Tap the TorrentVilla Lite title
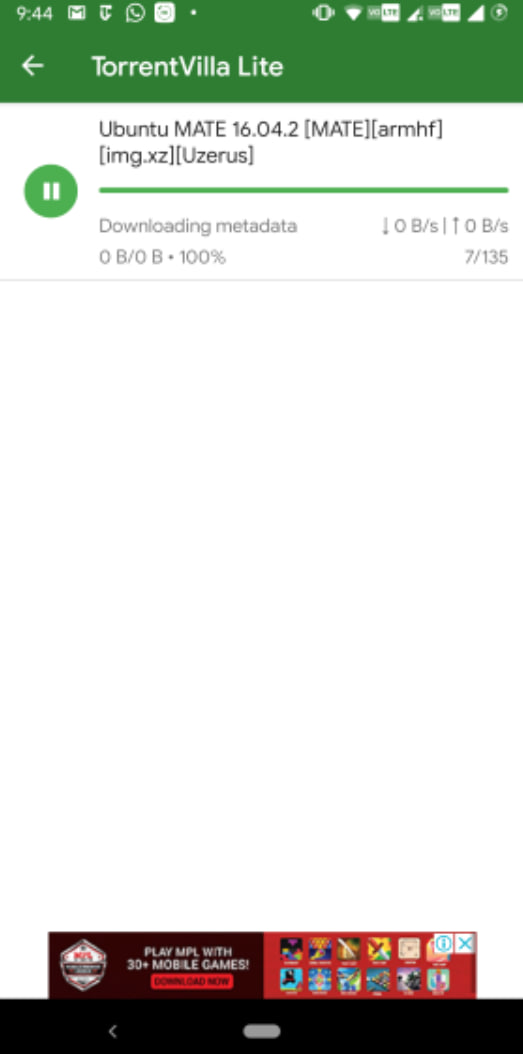 [x=188, y=67]
